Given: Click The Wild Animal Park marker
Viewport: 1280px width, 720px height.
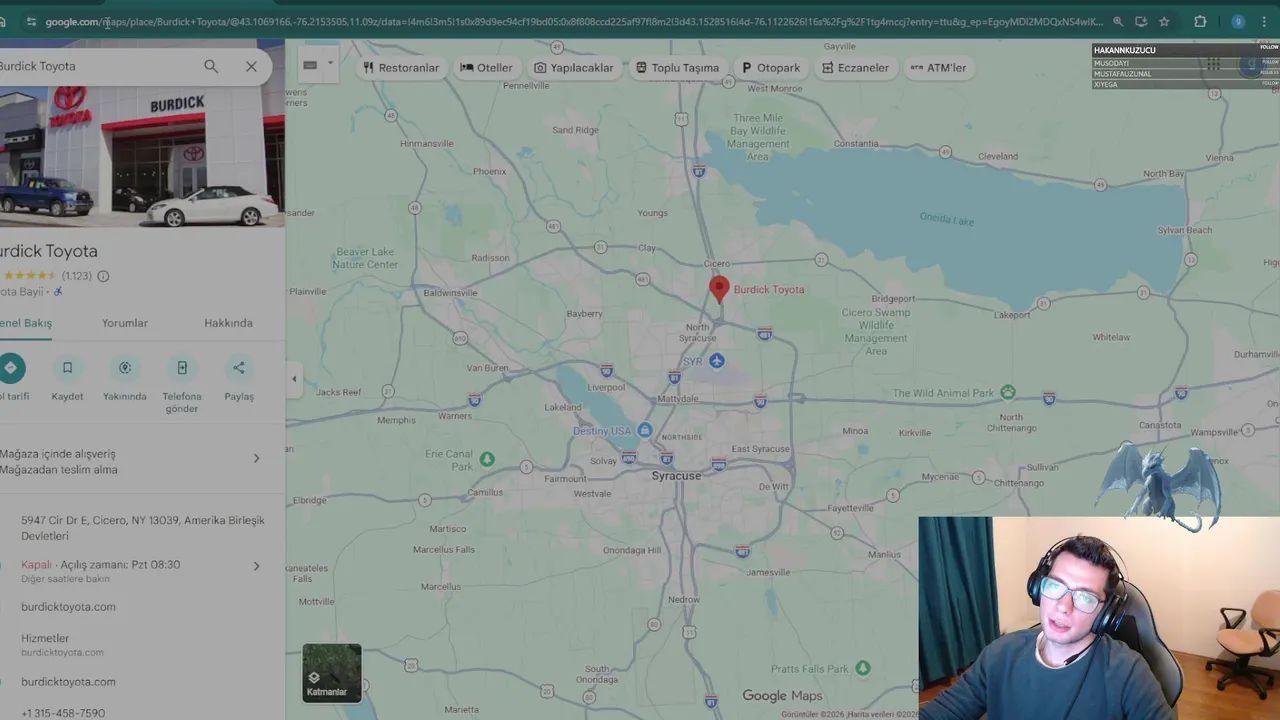Looking at the screenshot, I should pos(1008,392).
